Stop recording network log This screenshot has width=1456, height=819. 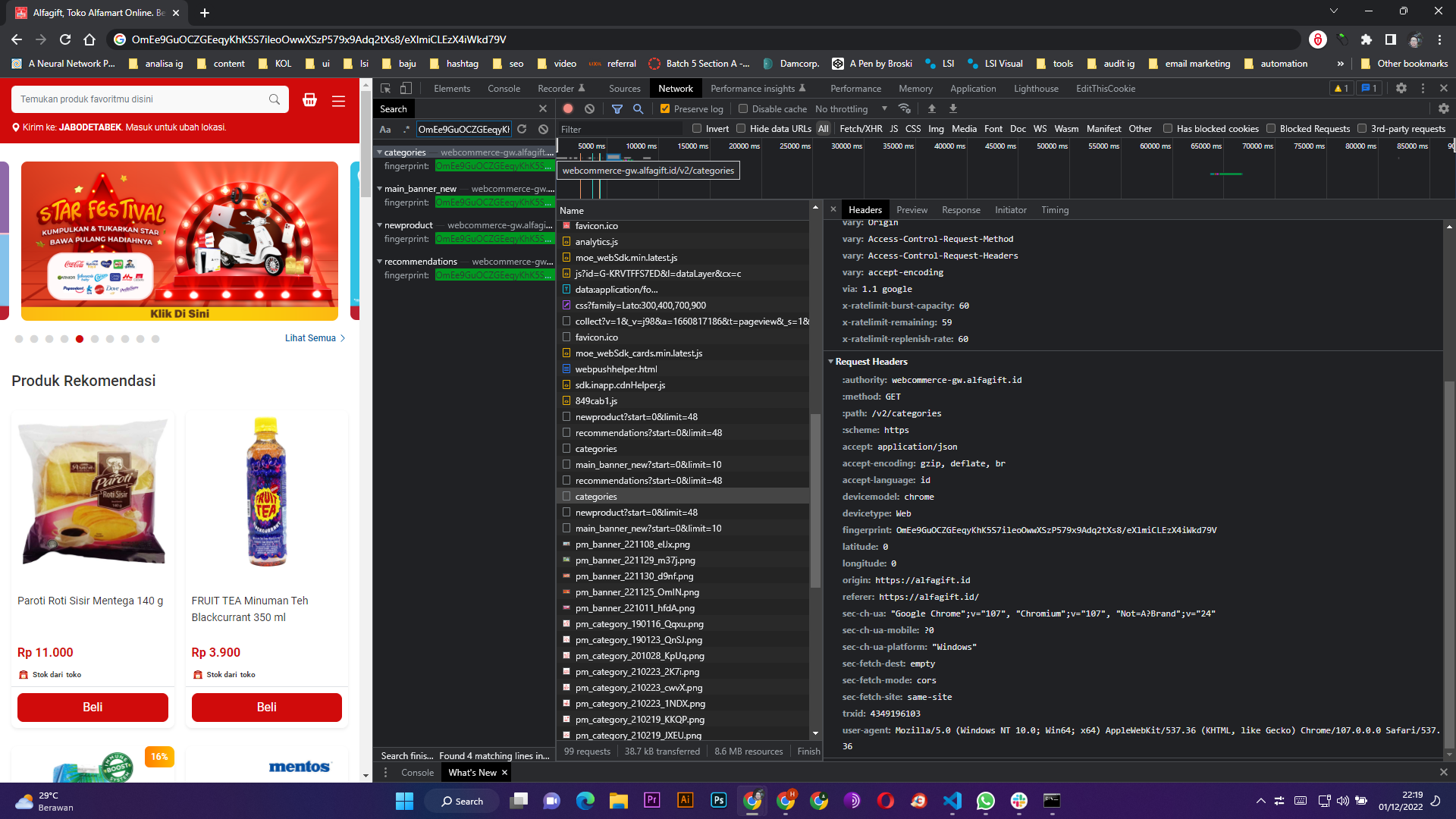tap(568, 109)
